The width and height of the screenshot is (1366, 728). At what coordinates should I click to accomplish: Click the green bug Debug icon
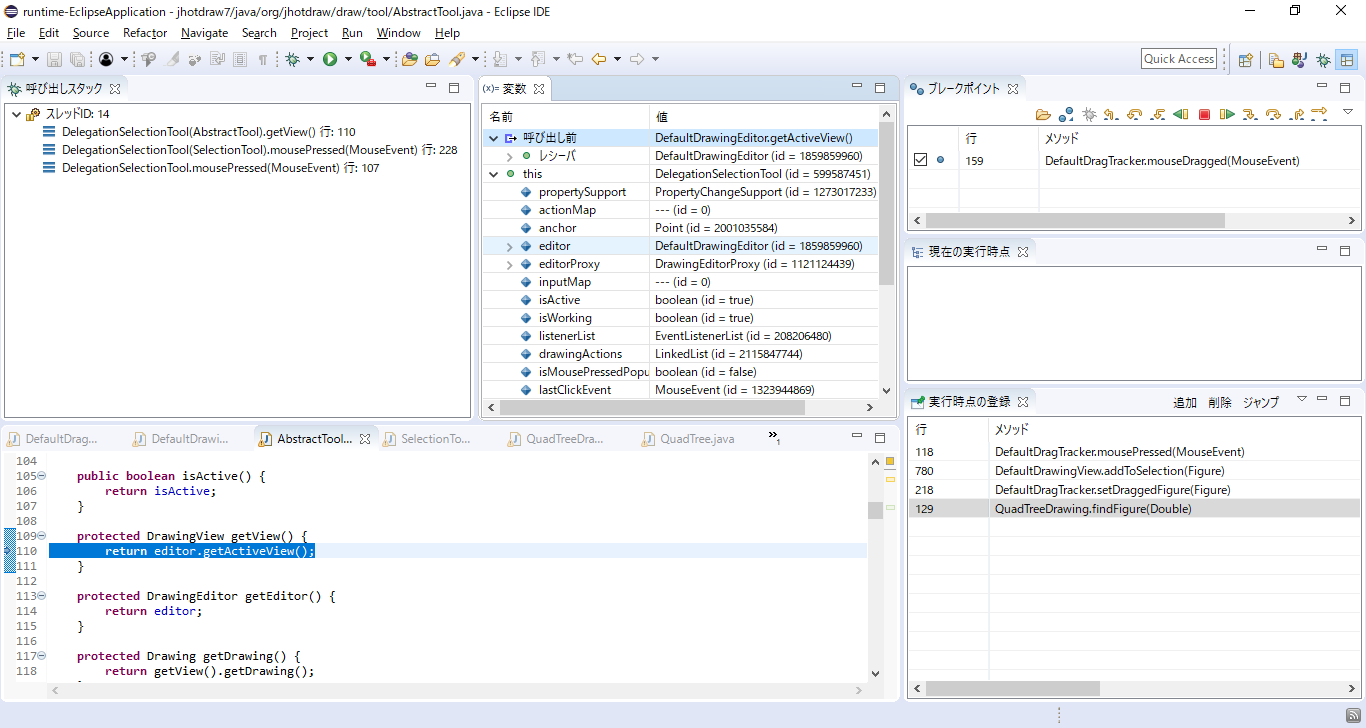[293, 59]
